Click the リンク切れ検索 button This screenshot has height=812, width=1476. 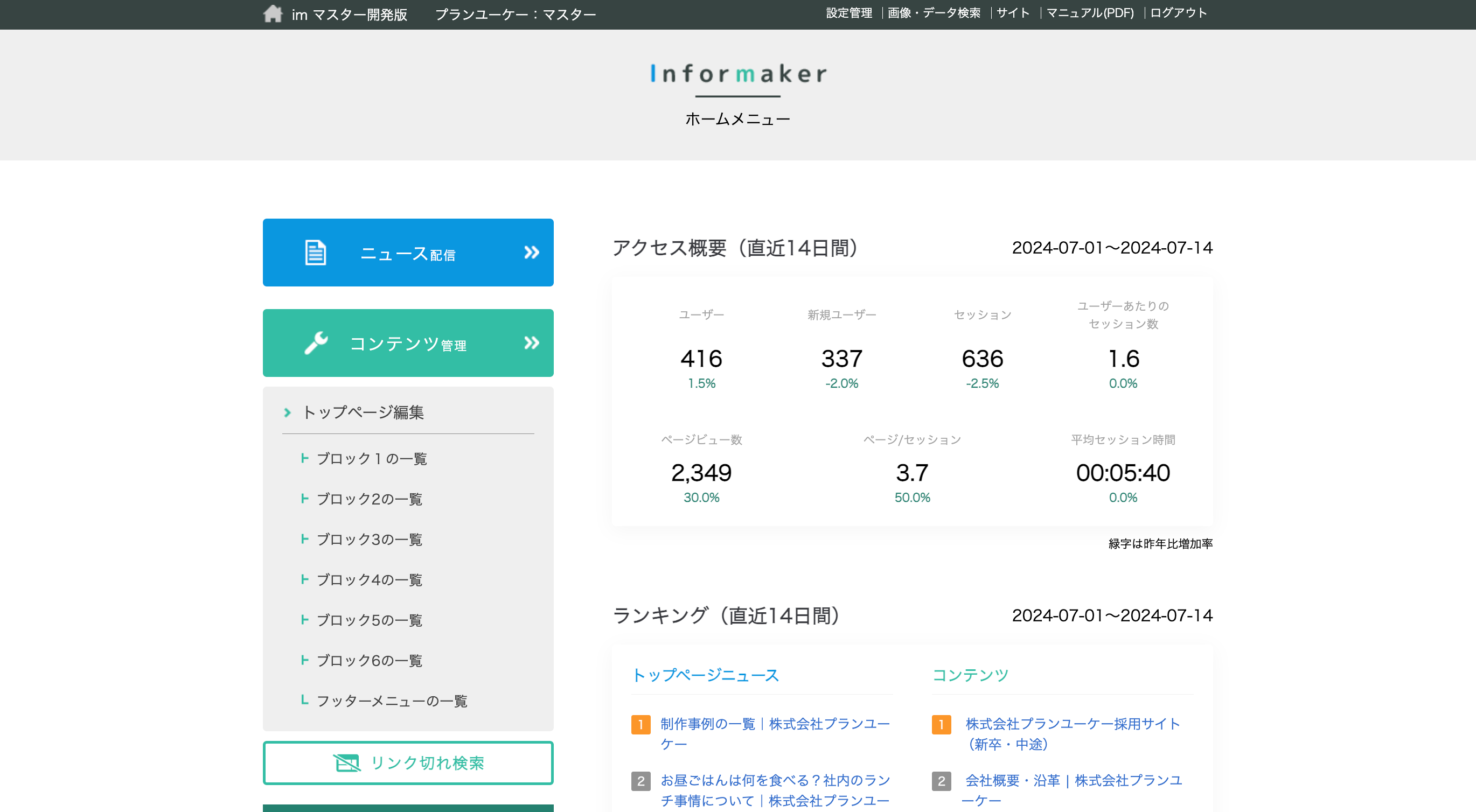[408, 763]
